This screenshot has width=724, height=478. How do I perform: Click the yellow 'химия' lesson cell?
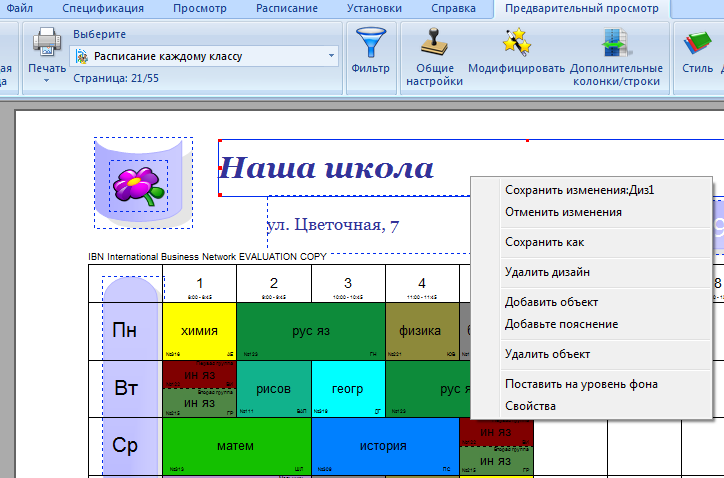pos(199,332)
